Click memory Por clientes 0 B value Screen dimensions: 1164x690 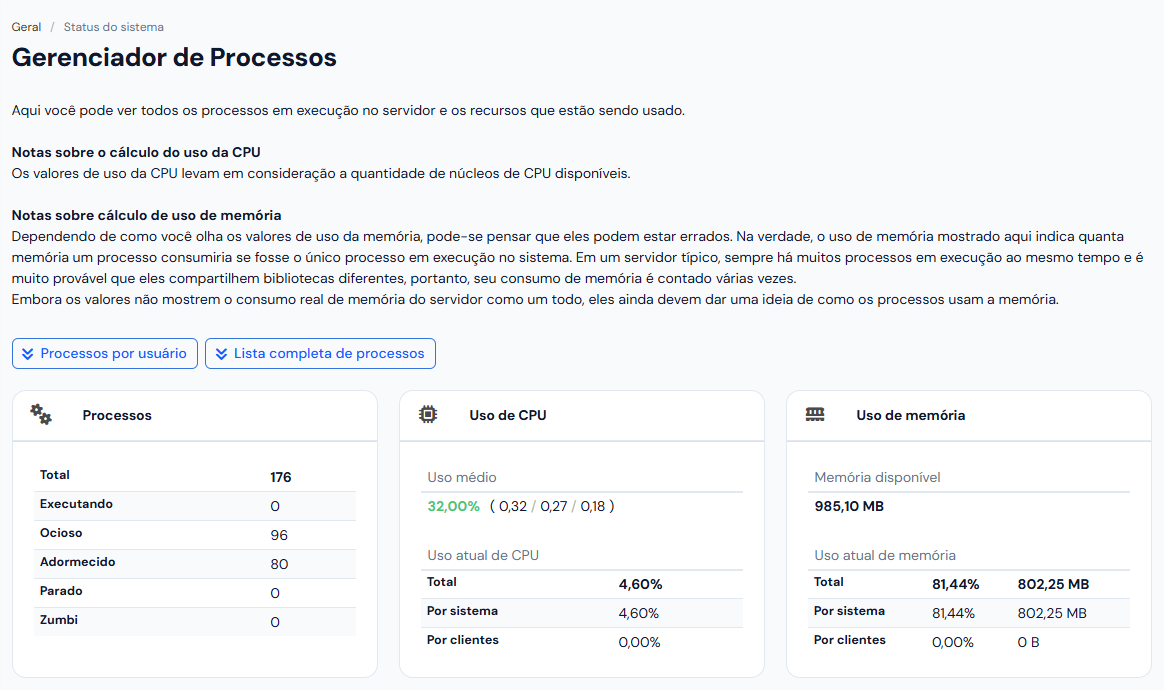(1028, 642)
